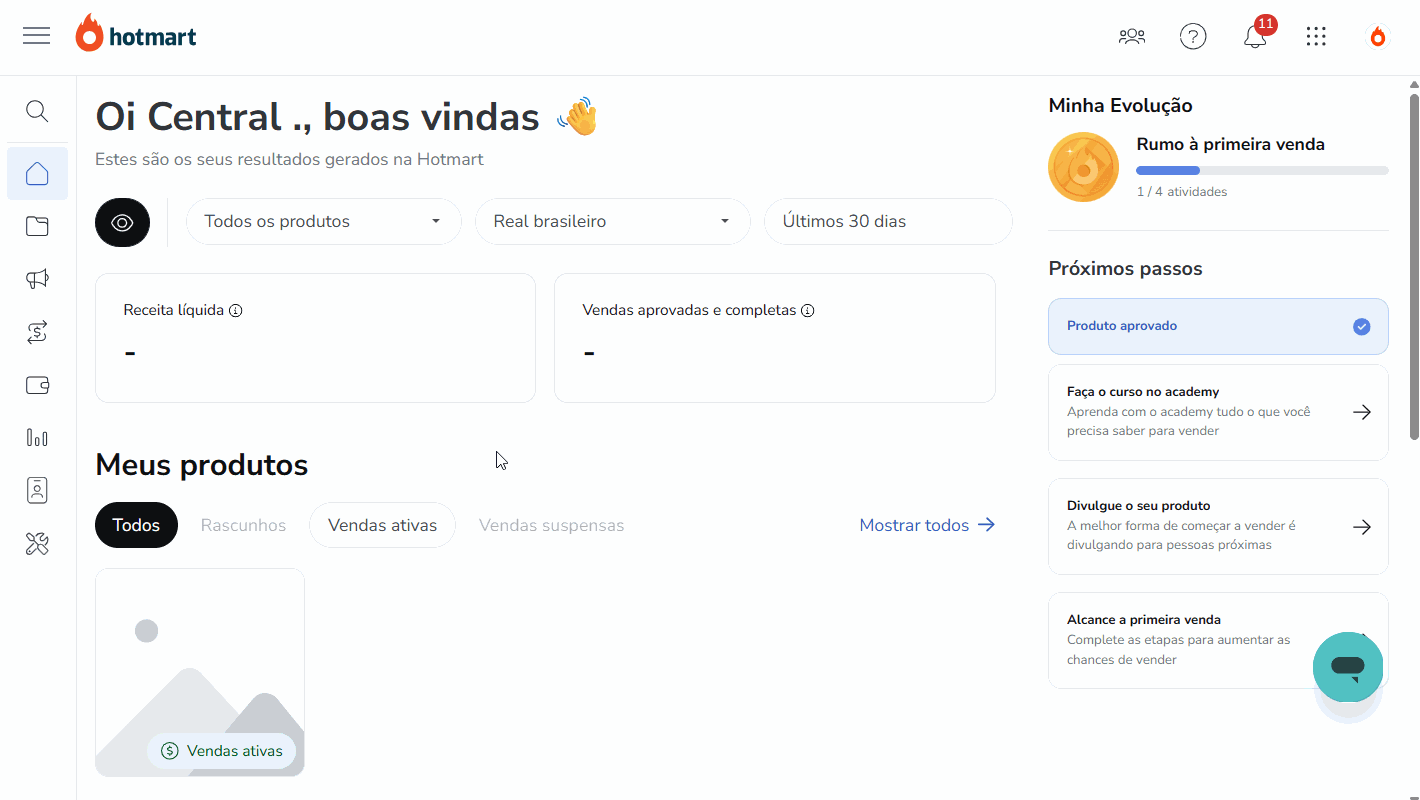Screen dimensions: 1420x800
Task: Select the Vendas ativas tab
Action: (x=382, y=525)
